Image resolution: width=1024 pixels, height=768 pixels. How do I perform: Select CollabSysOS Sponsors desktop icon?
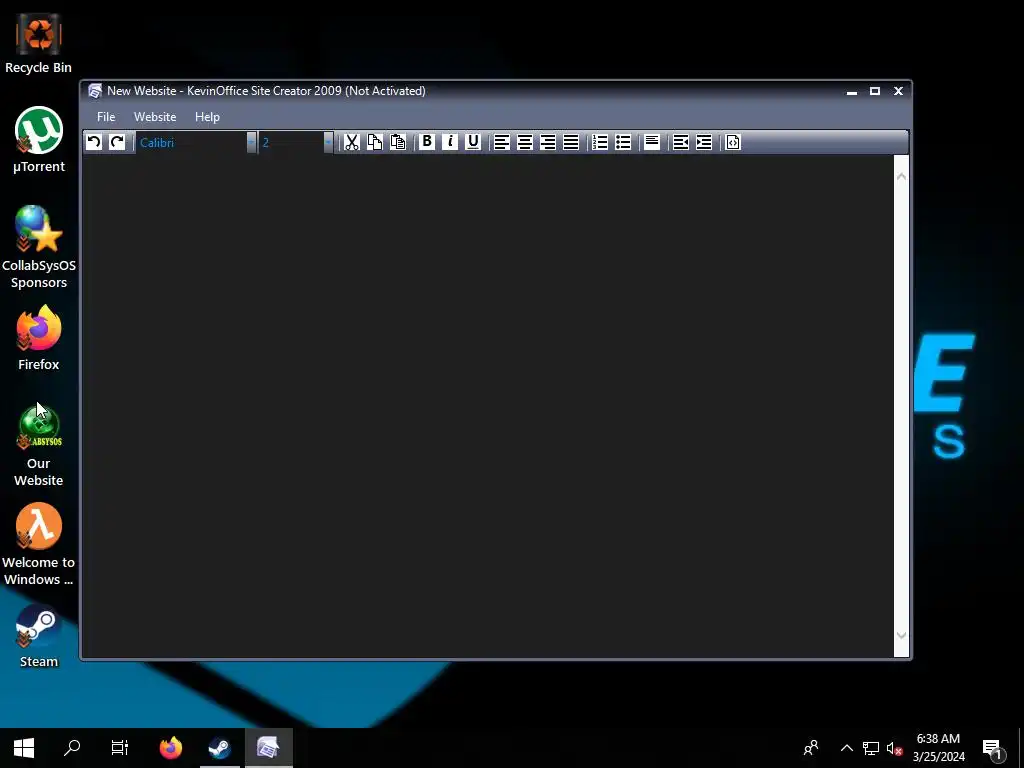pyautogui.click(x=39, y=248)
